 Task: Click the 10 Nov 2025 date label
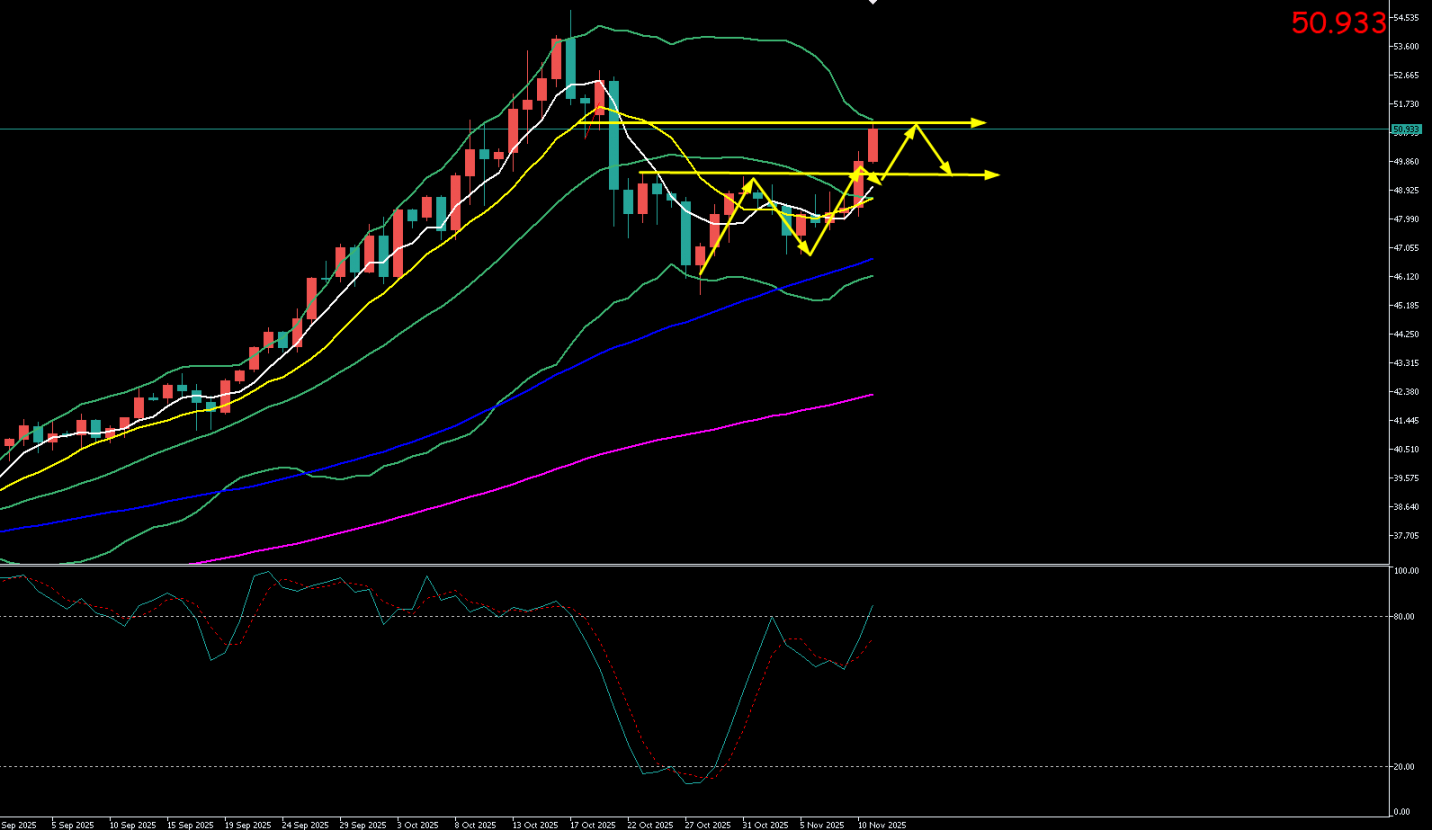click(881, 825)
